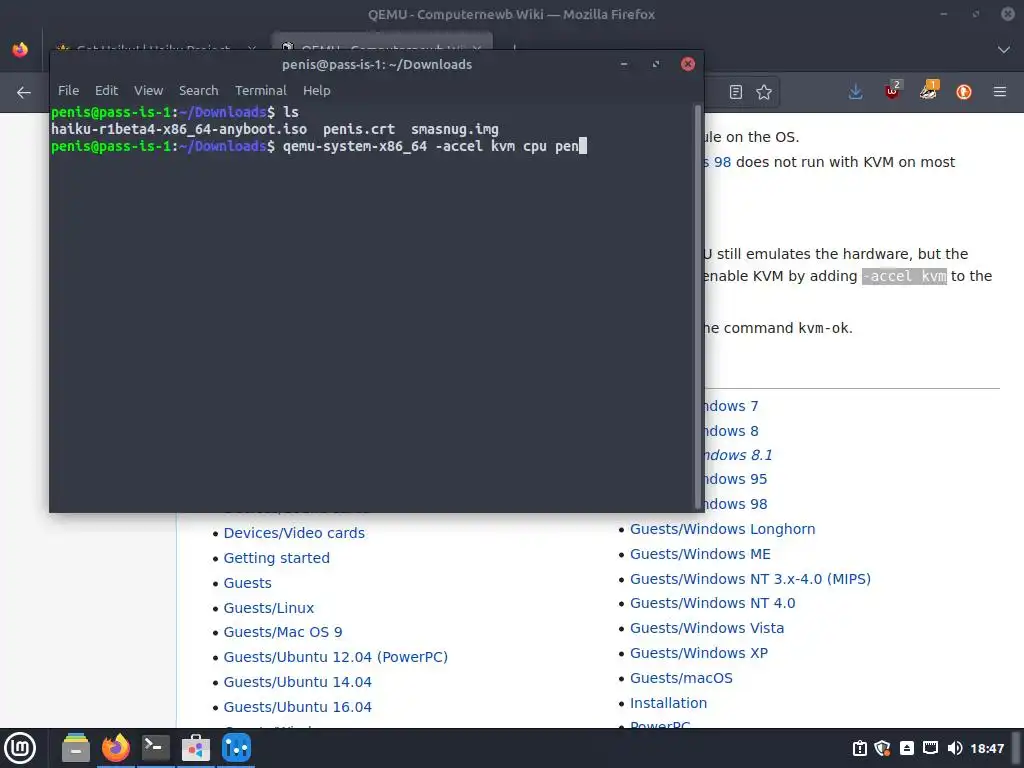The image size is (1024, 768).
Task: Open the update manager tray icon
Action: [x=859, y=748]
